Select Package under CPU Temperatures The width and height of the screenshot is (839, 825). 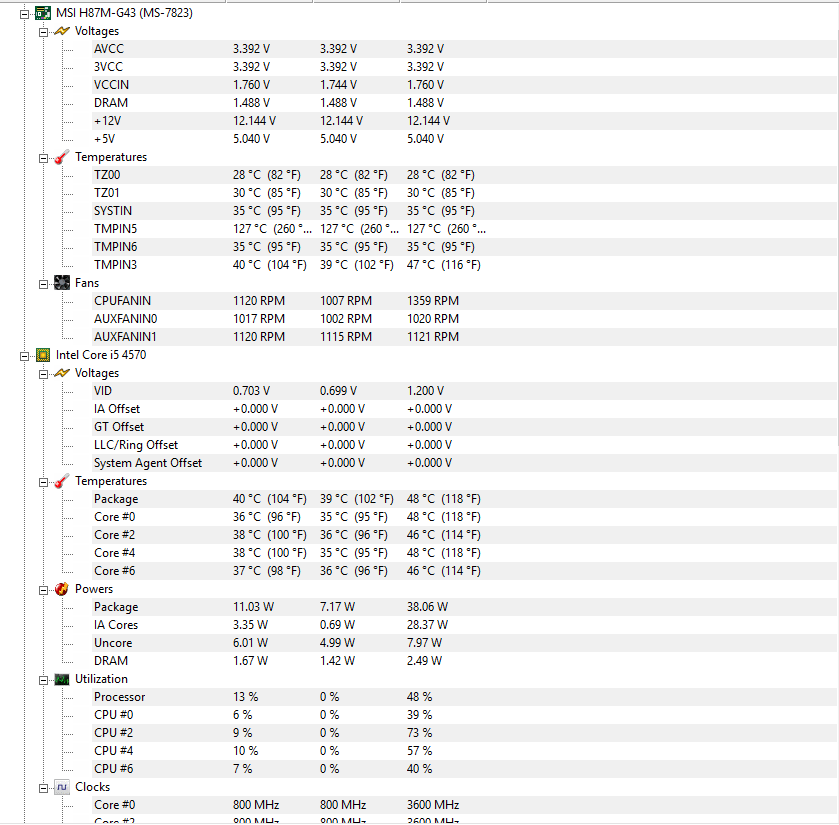pos(464,499)
